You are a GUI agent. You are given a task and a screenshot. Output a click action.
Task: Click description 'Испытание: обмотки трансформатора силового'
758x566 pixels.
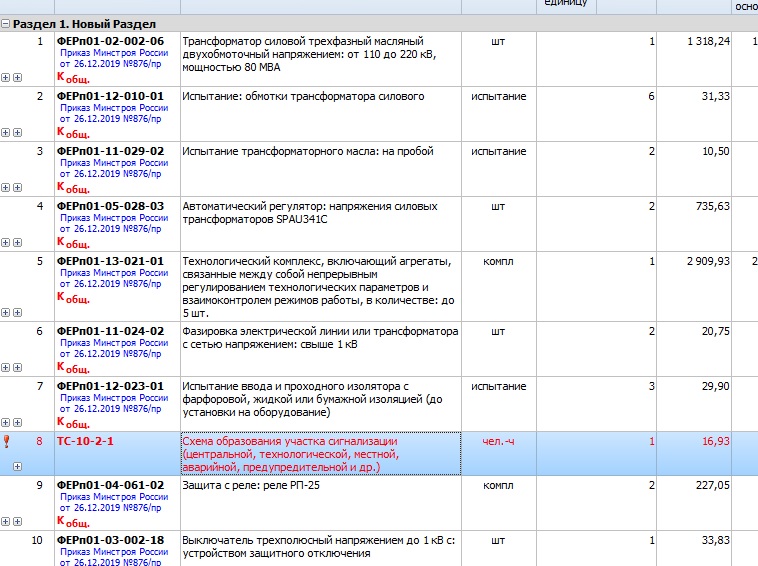(x=303, y=97)
